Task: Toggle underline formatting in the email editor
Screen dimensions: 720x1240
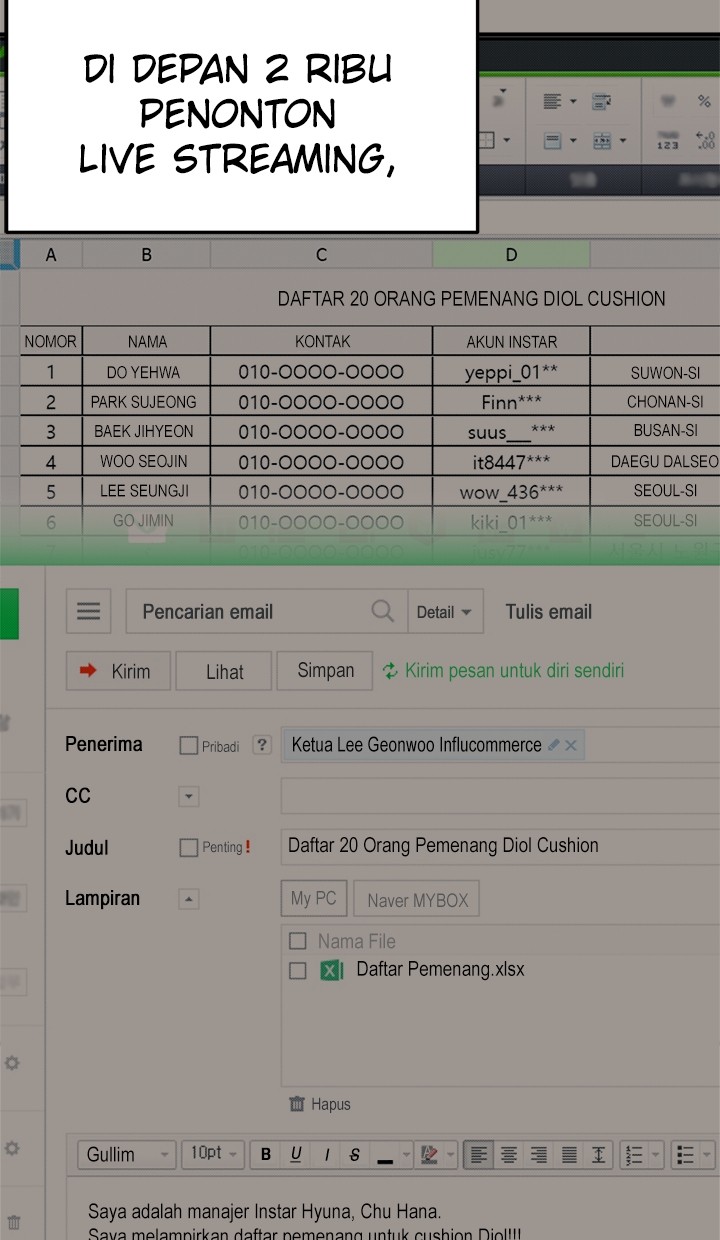Action: click(x=296, y=1155)
